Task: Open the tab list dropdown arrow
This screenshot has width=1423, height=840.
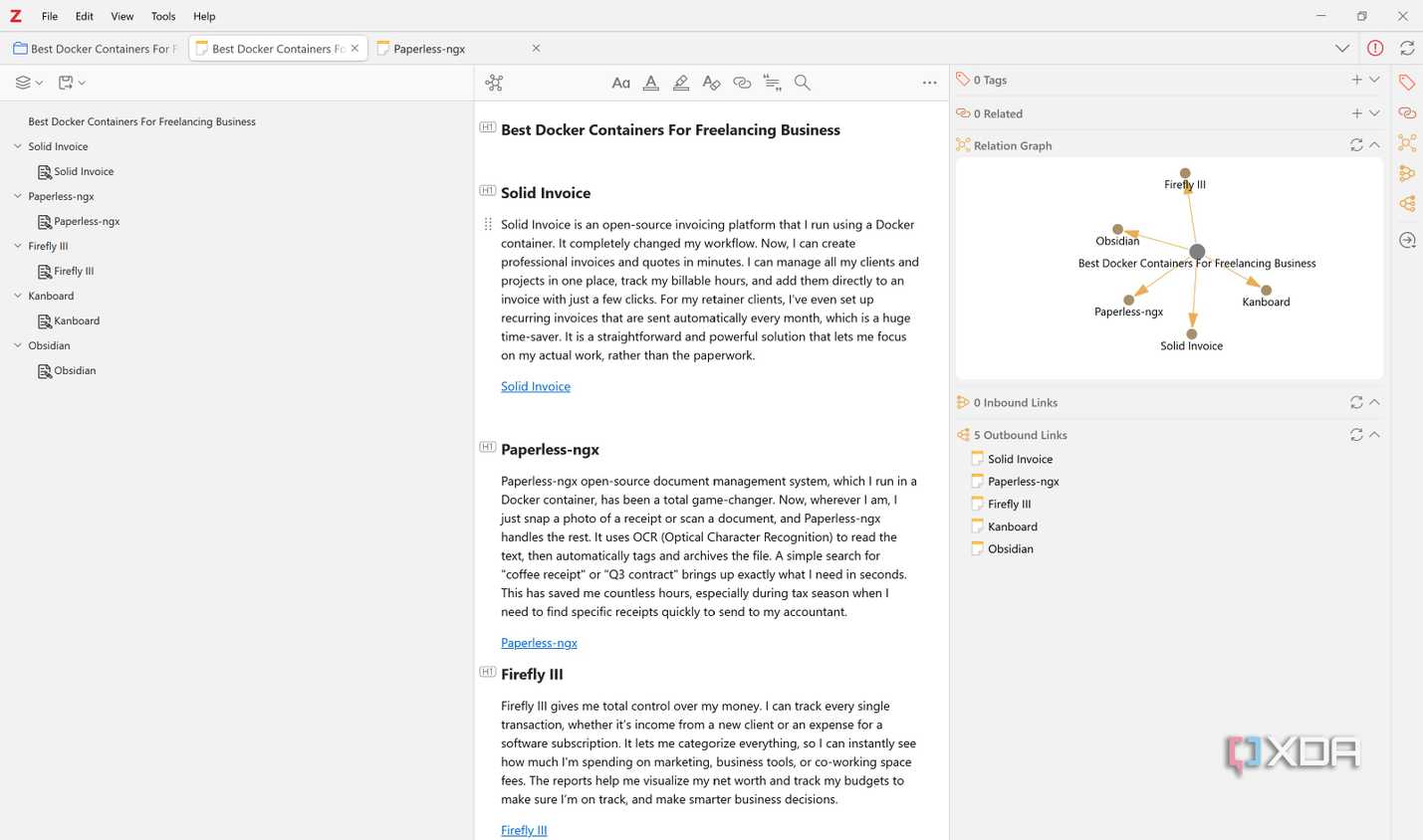Action: coord(1342,48)
